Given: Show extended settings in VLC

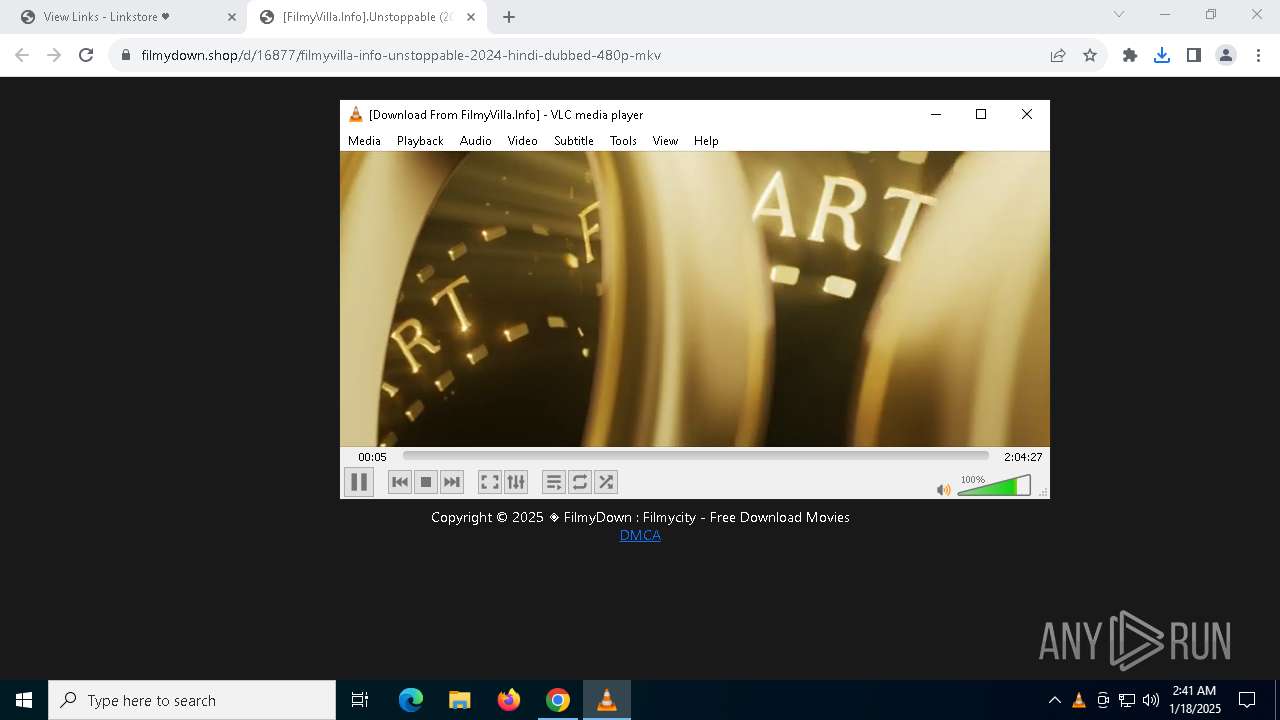Looking at the screenshot, I should [516, 482].
